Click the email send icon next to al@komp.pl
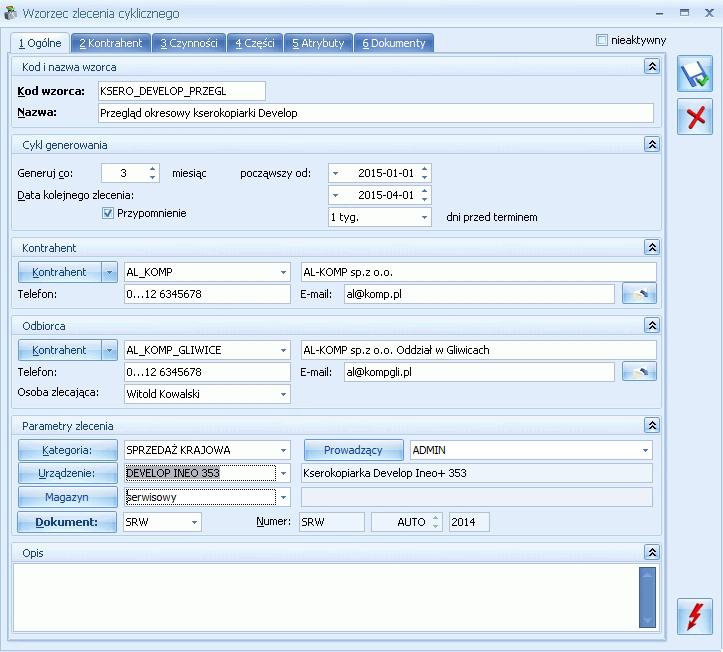Image resolution: width=723 pixels, height=652 pixels. [639, 294]
